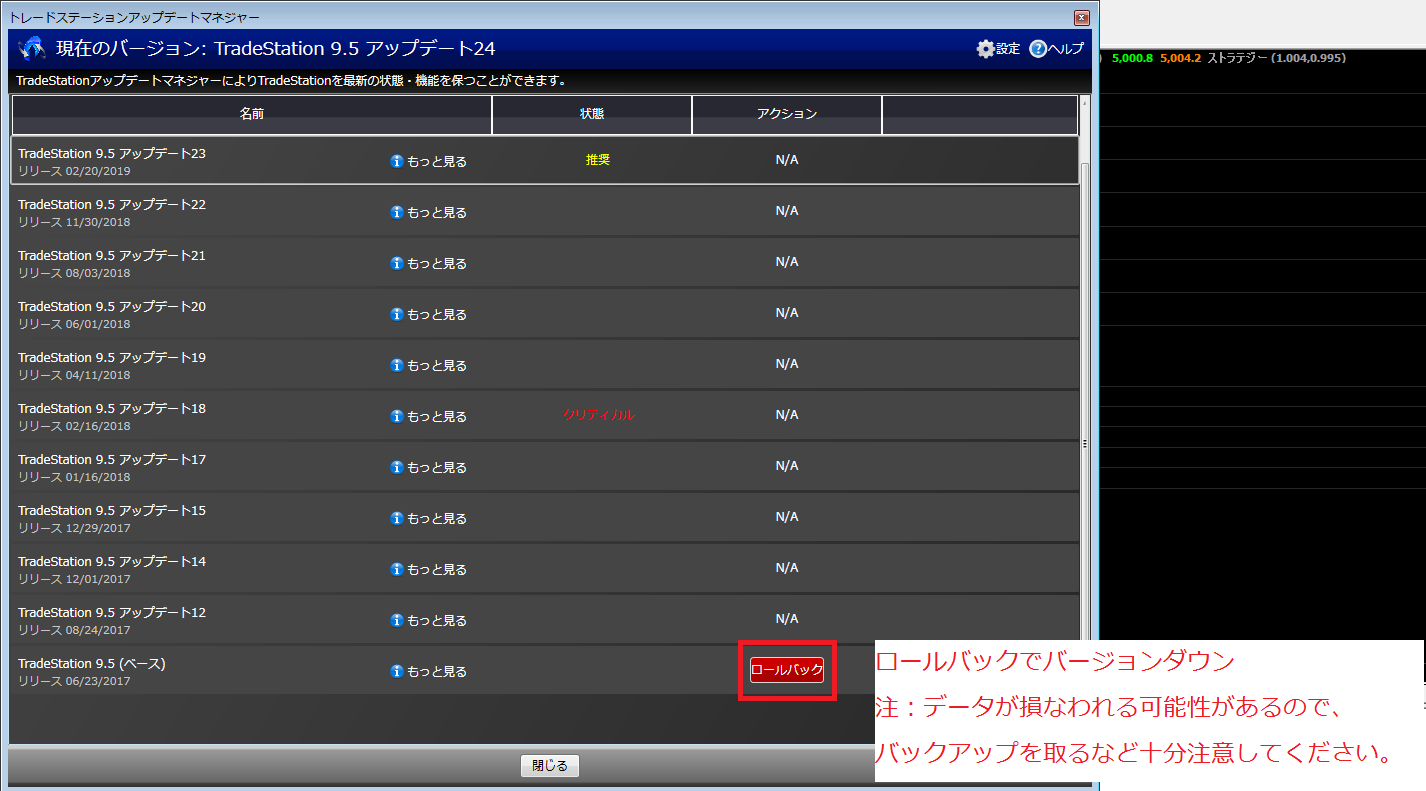
Task: Open もっと見る link for アップデート15
Action: (x=437, y=518)
